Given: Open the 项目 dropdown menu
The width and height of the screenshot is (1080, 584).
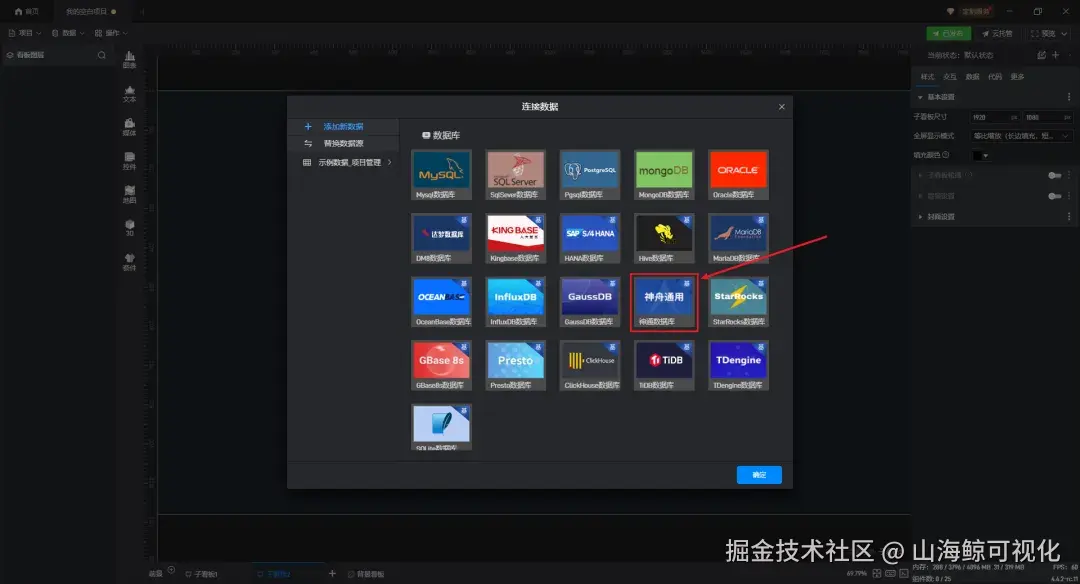Looking at the screenshot, I should pos(25,33).
